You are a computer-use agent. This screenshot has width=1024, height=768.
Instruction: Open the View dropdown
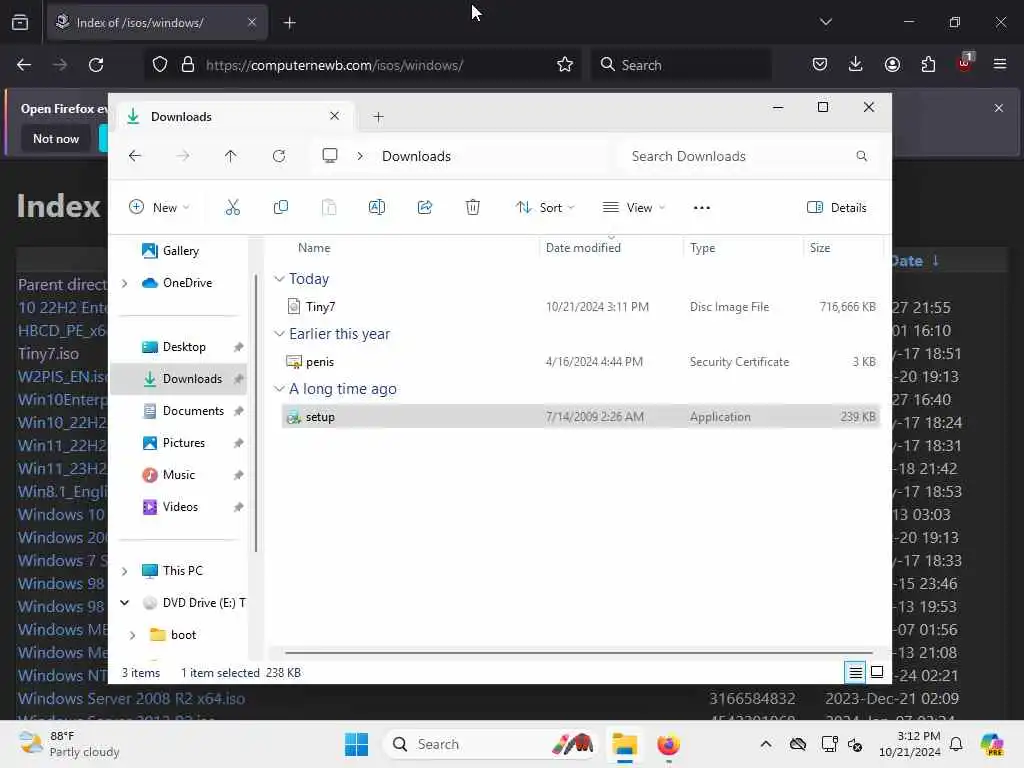click(x=633, y=208)
